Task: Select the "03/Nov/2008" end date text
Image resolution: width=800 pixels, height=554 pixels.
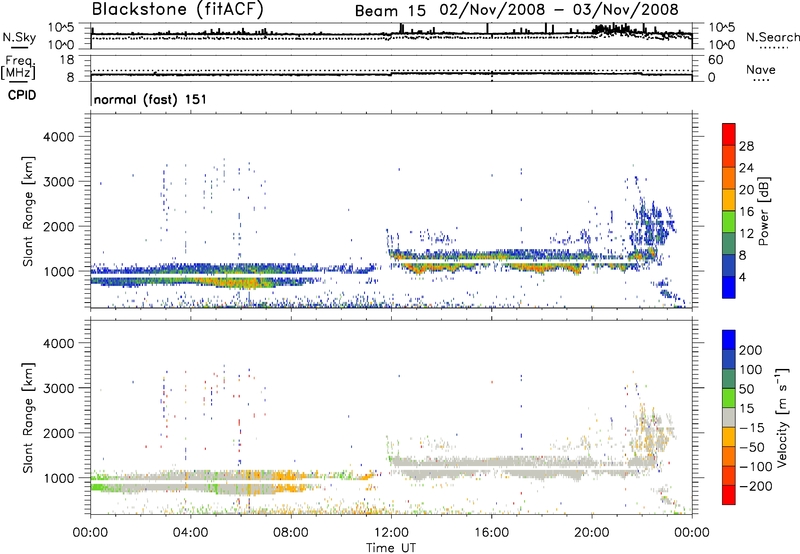Action: tap(626, 10)
